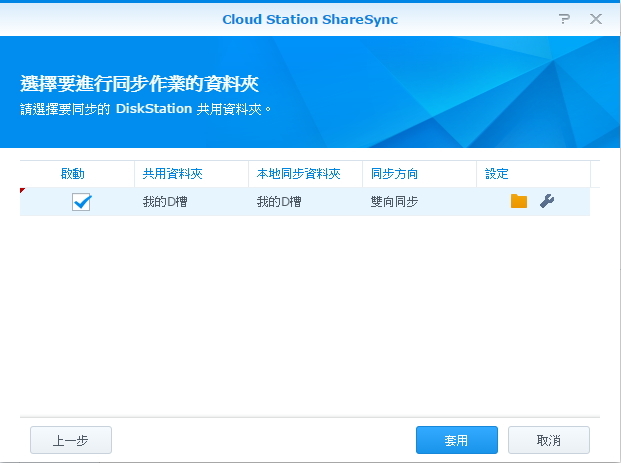Click the 啟動 column header
This screenshot has width=621, height=463.
coord(73,174)
